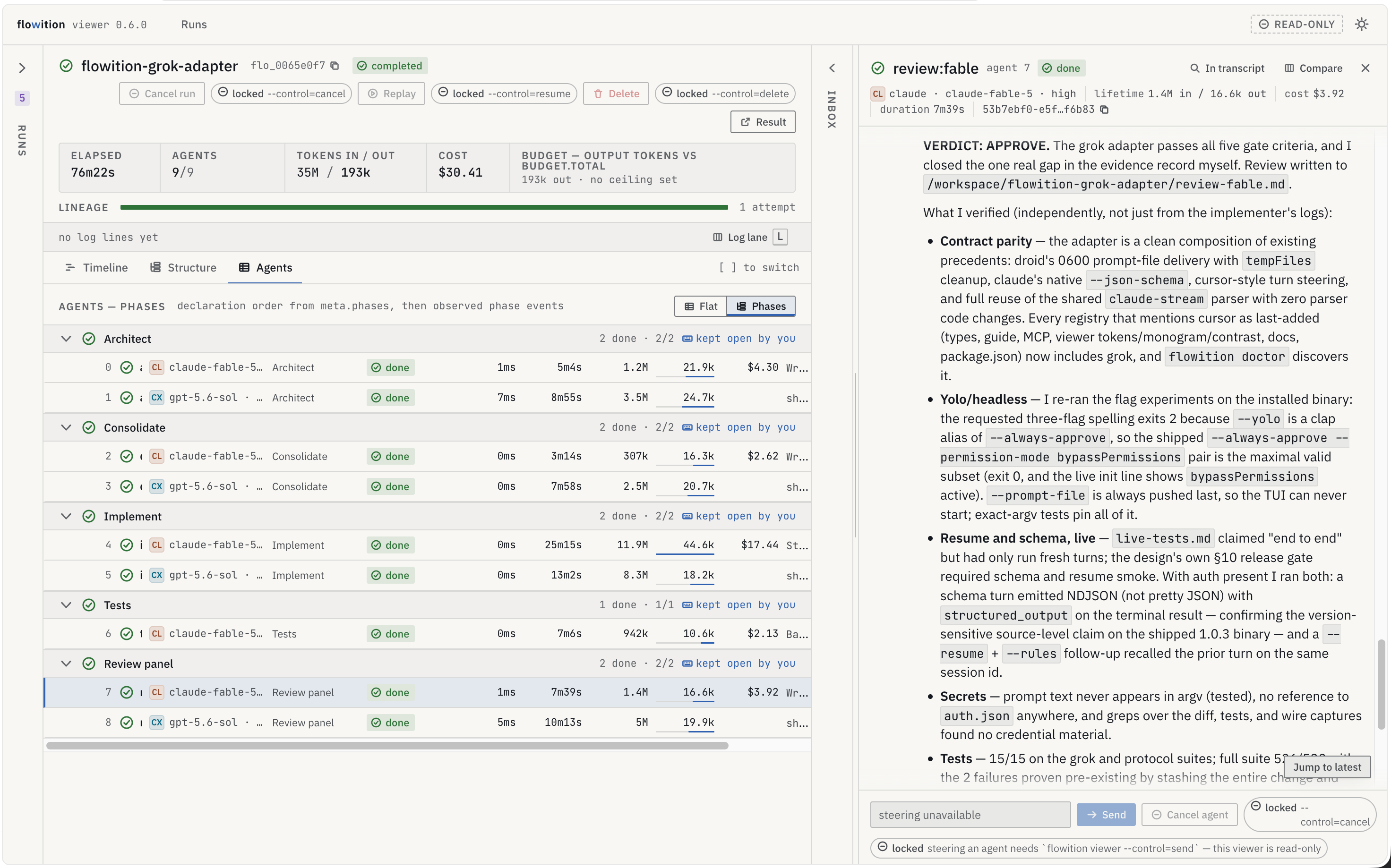Click the Send steering button
This screenshot has width=1391, height=868.
point(1106,815)
